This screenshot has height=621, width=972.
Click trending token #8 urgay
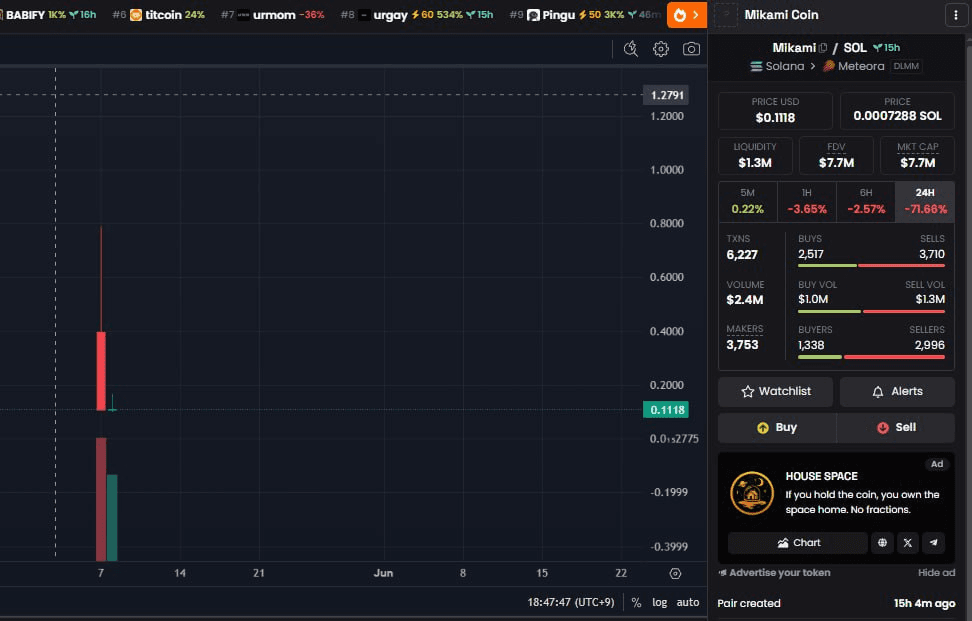(417, 14)
